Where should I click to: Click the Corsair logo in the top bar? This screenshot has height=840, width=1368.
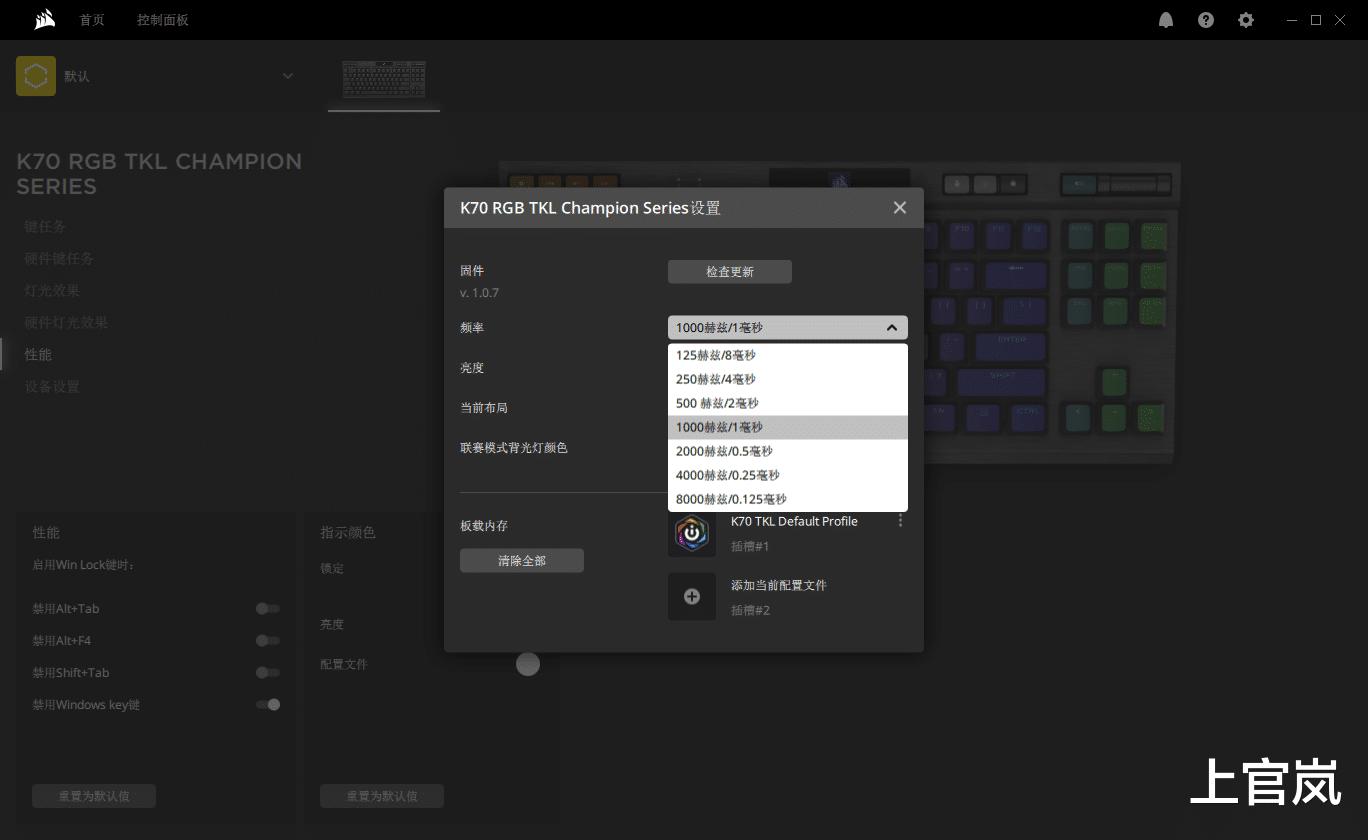(44, 19)
